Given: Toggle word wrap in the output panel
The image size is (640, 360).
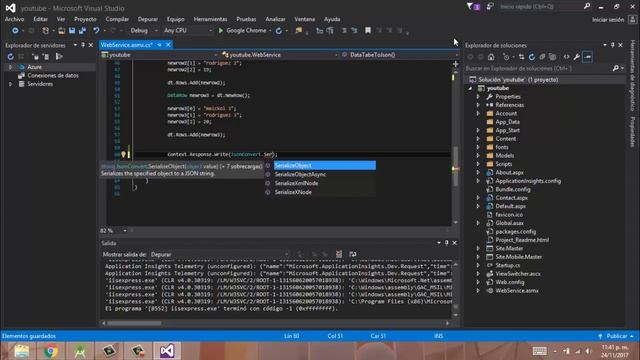Looking at the screenshot, I should coord(353,254).
